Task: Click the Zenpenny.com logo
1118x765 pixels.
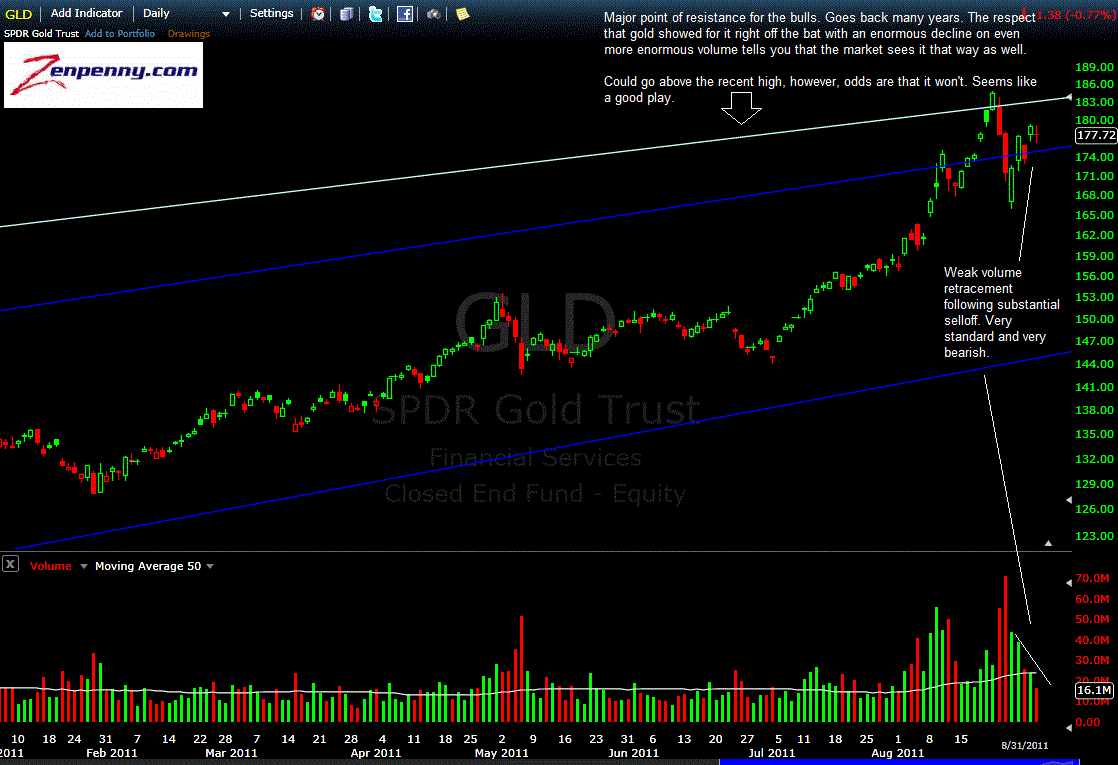Action: 103,75
